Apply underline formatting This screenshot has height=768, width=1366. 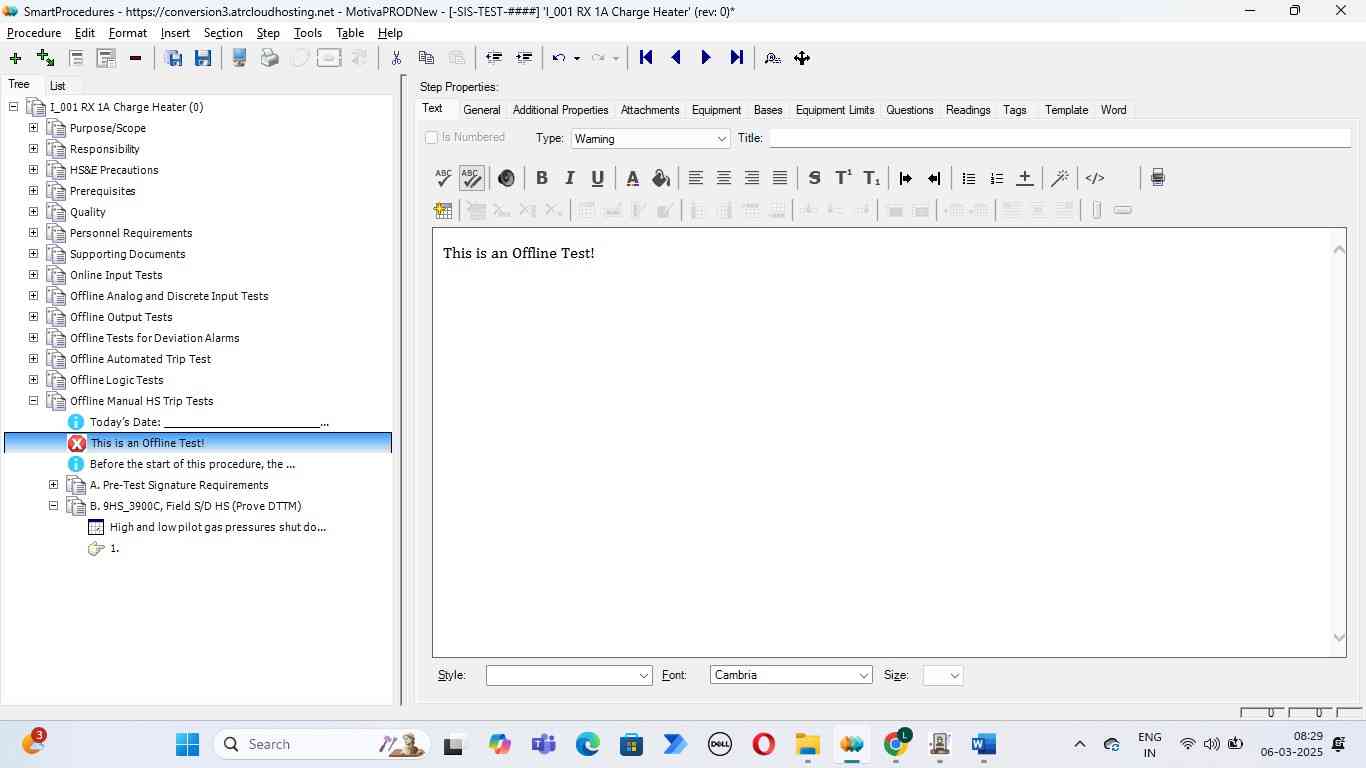[598, 178]
